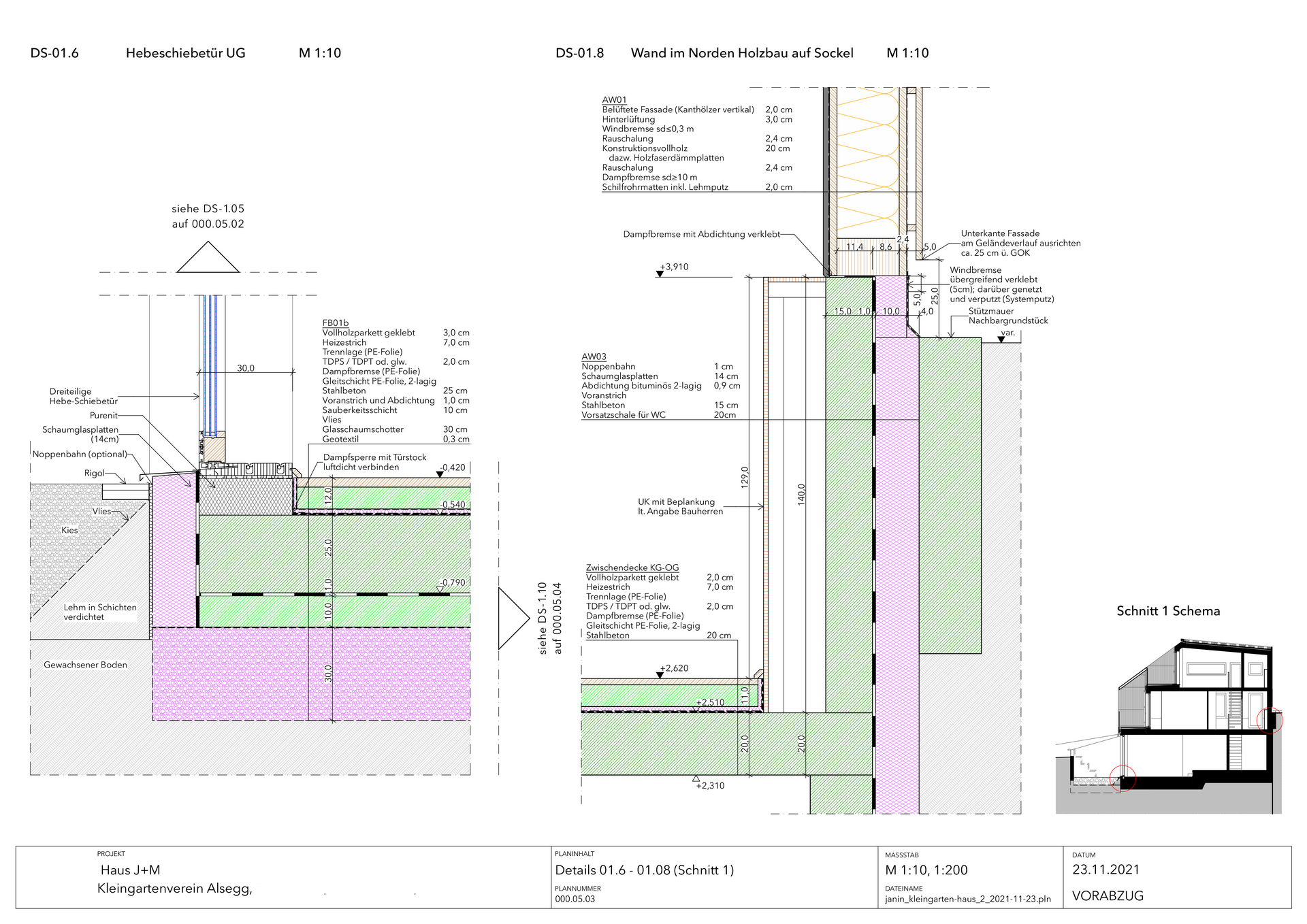
Task: Select lower red circle in Schnitt 1 Schema
Action: point(1123,778)
